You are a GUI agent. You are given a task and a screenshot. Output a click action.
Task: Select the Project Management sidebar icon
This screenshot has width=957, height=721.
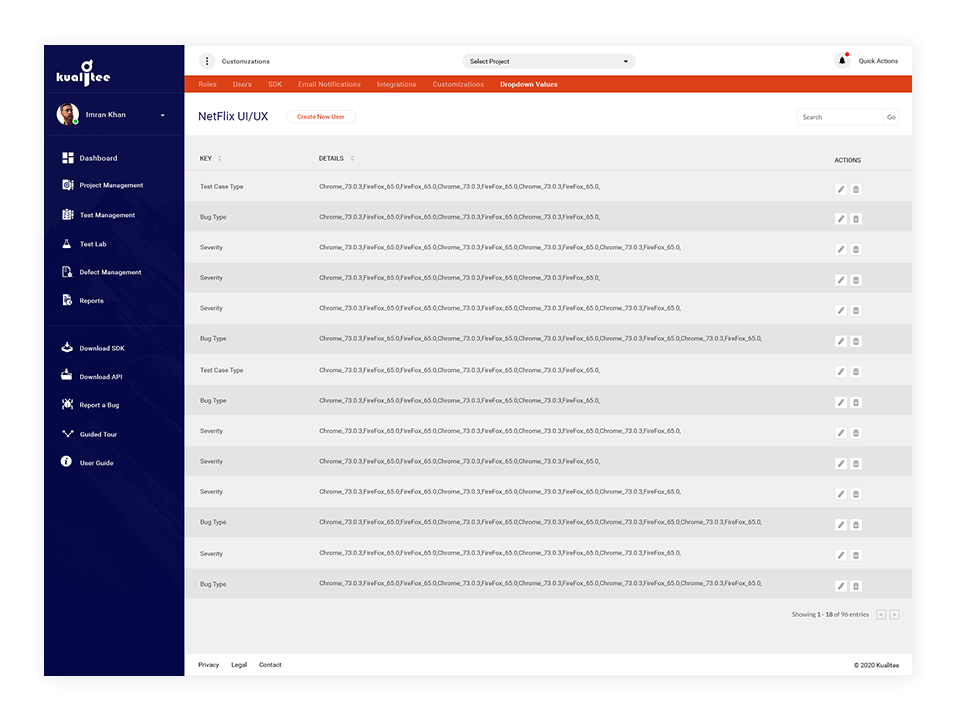[66, 185]
